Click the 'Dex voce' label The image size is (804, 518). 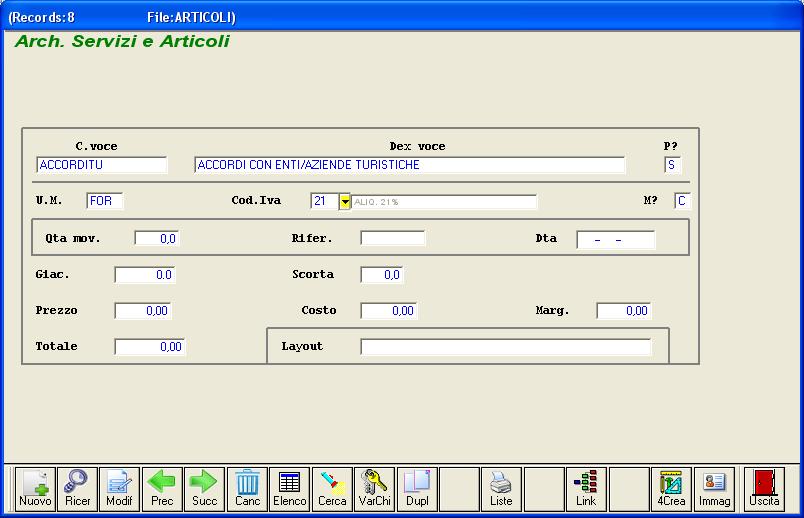[x=417, y=146]
